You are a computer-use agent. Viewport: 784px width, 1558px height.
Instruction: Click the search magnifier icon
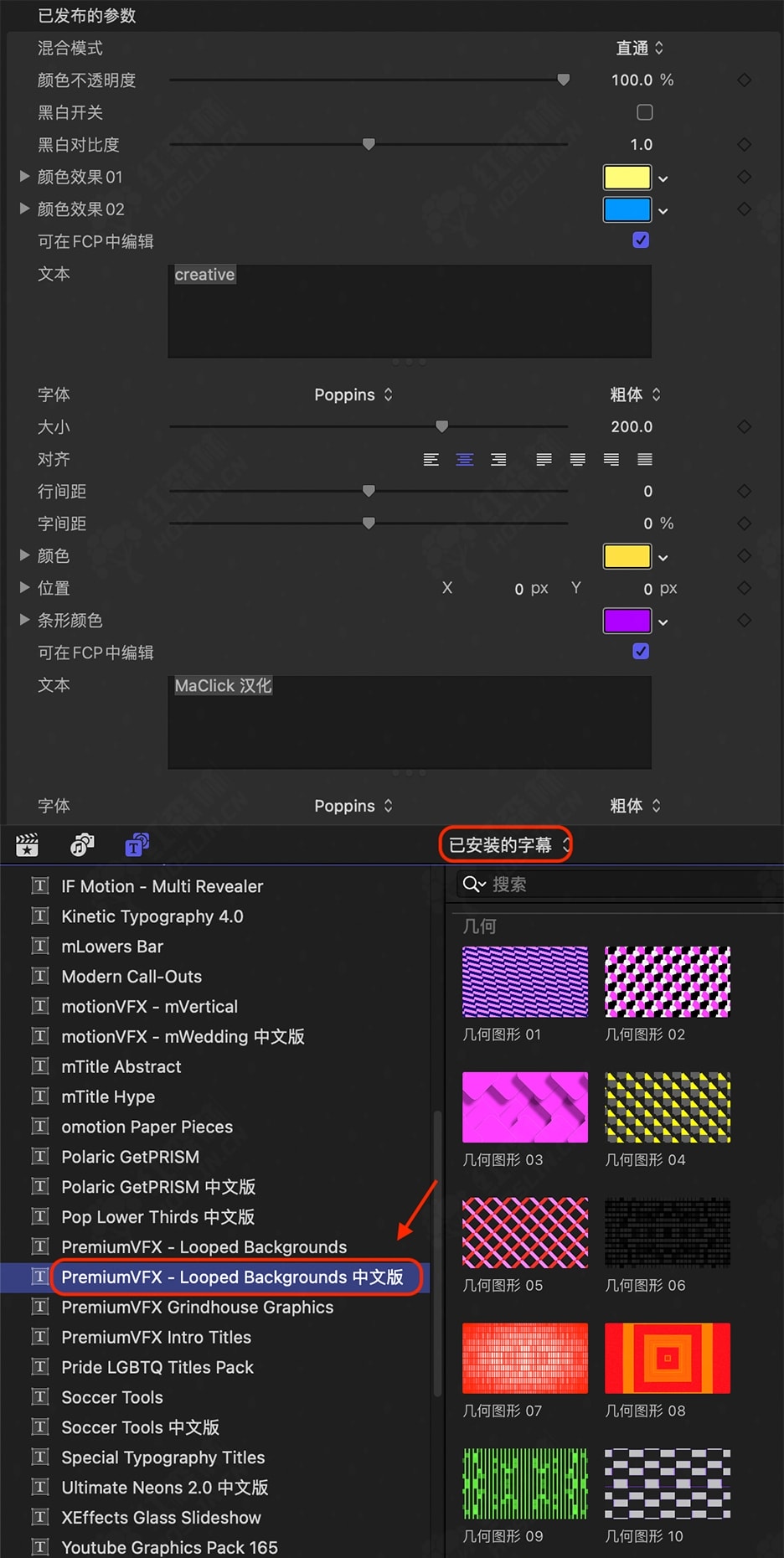pyautogui.click(x=474, y=884)
